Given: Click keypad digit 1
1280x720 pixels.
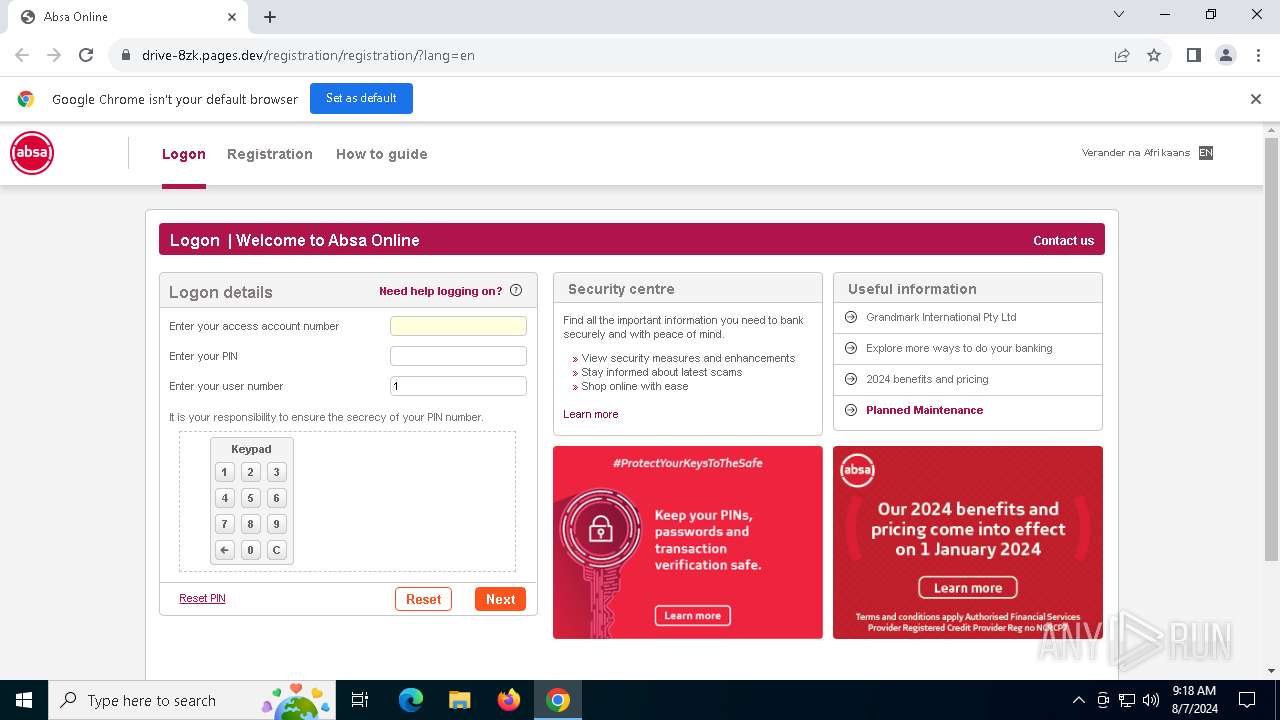Looking at the screenshot, I should tap(224, 472).
